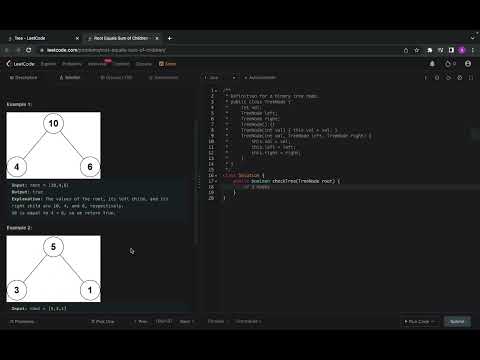The image size is (480, 360).
Task: Collapse the class Solution fold arrow line 16
Action: [x=216, y=175]
